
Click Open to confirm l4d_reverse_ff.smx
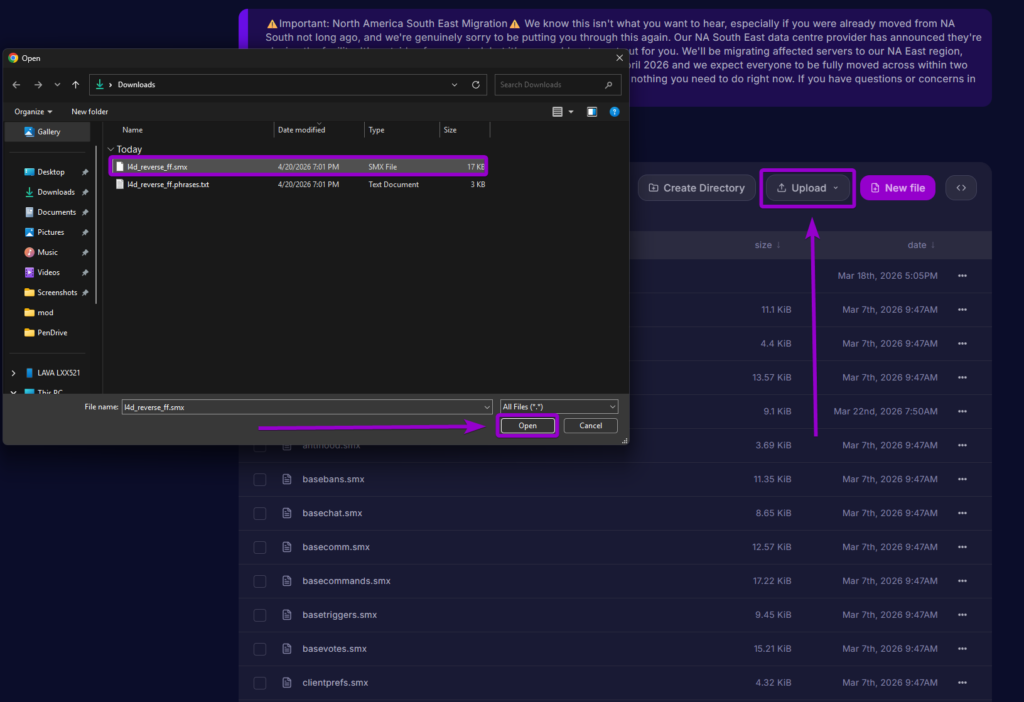pos(527,425)
